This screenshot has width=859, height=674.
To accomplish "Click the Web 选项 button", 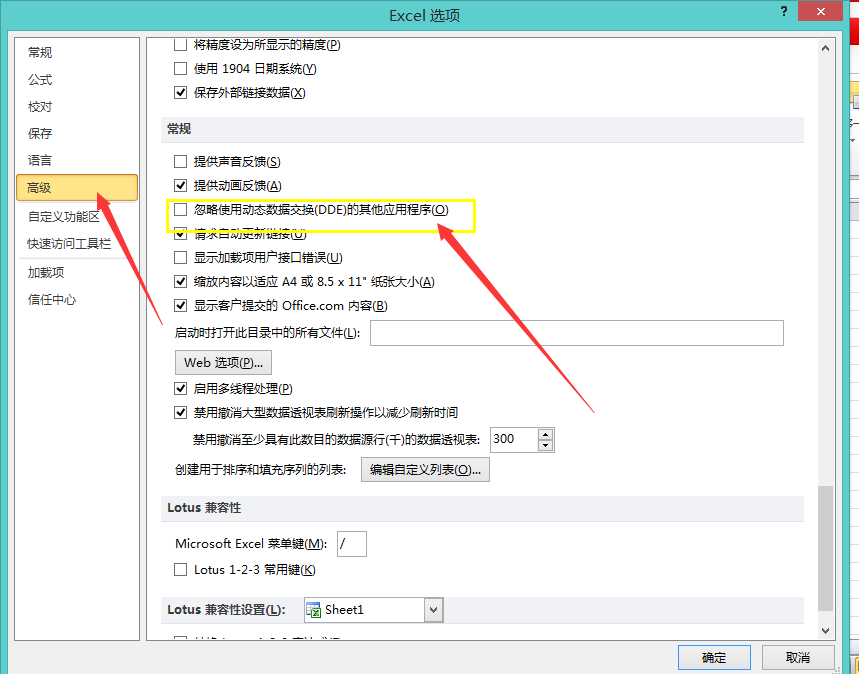I will (223, 362).
